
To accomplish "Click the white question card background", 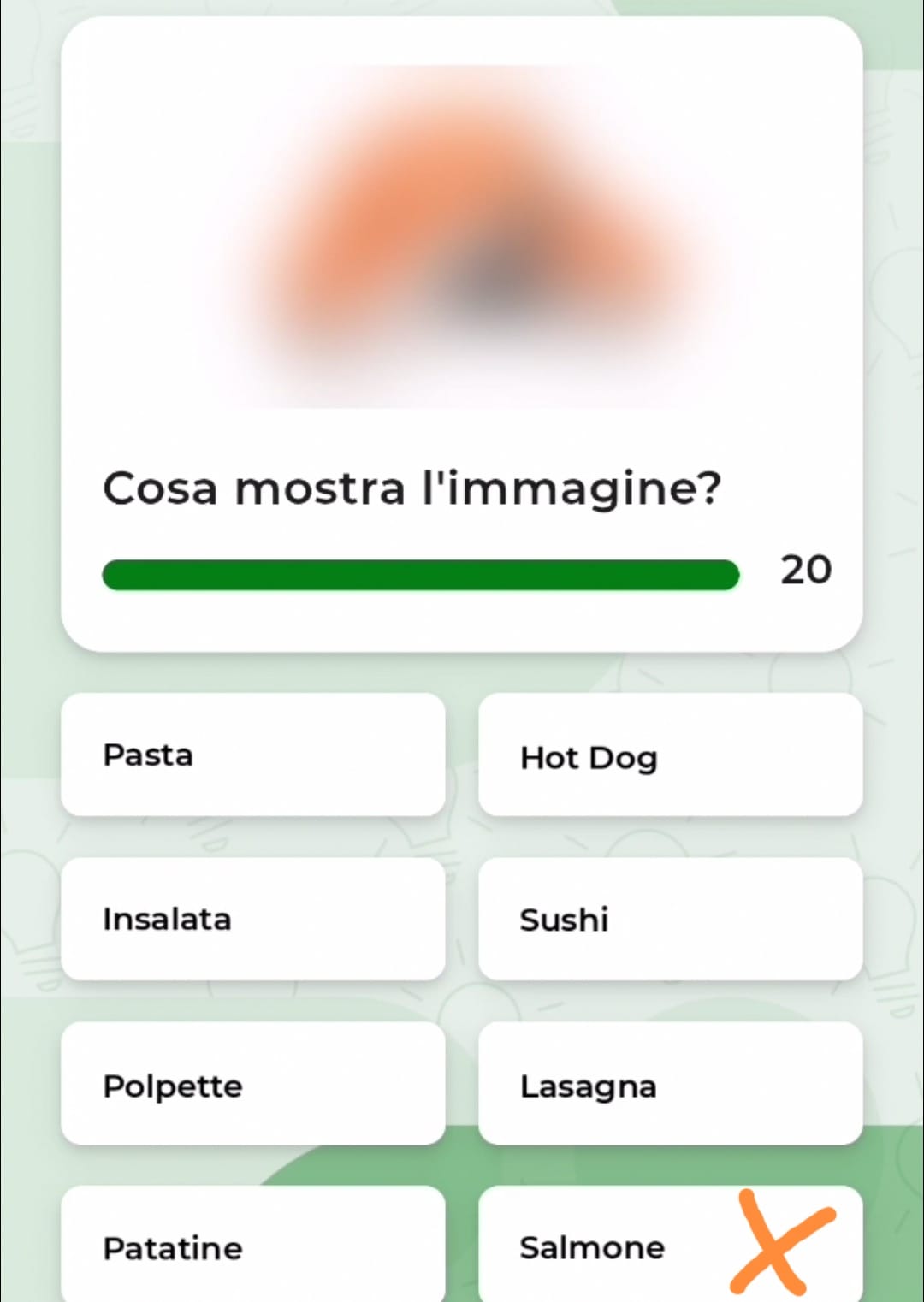I will coord(462,334).
